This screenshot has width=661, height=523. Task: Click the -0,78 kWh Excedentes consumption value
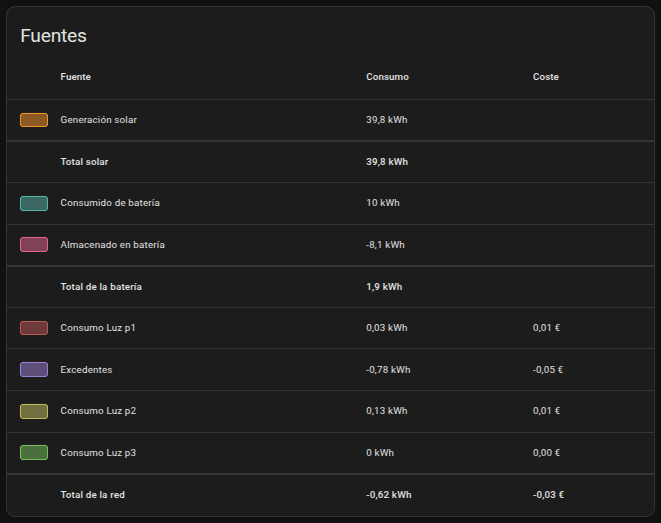click(x=388, y=370)
